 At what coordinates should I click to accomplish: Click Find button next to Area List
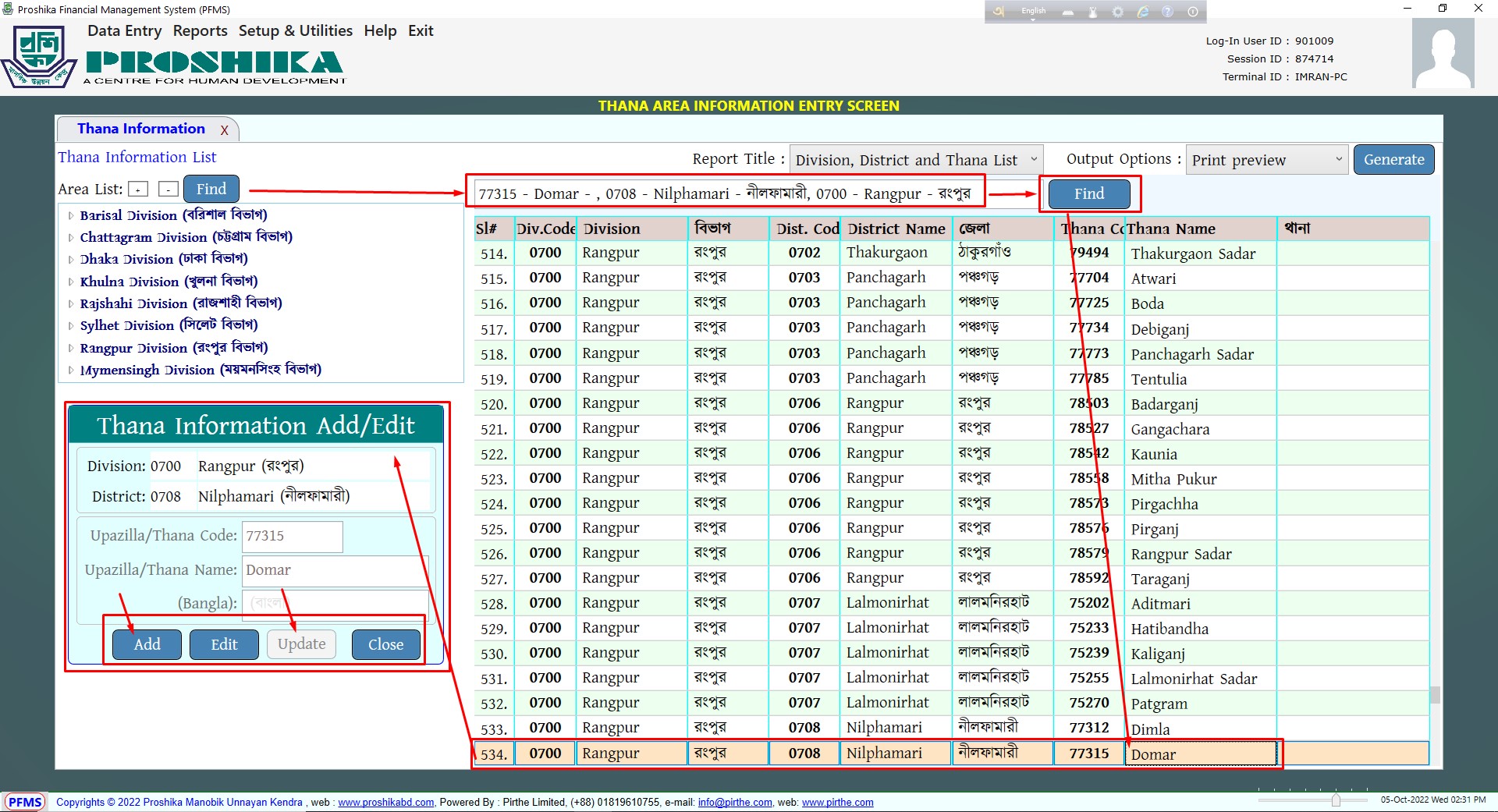211,189
